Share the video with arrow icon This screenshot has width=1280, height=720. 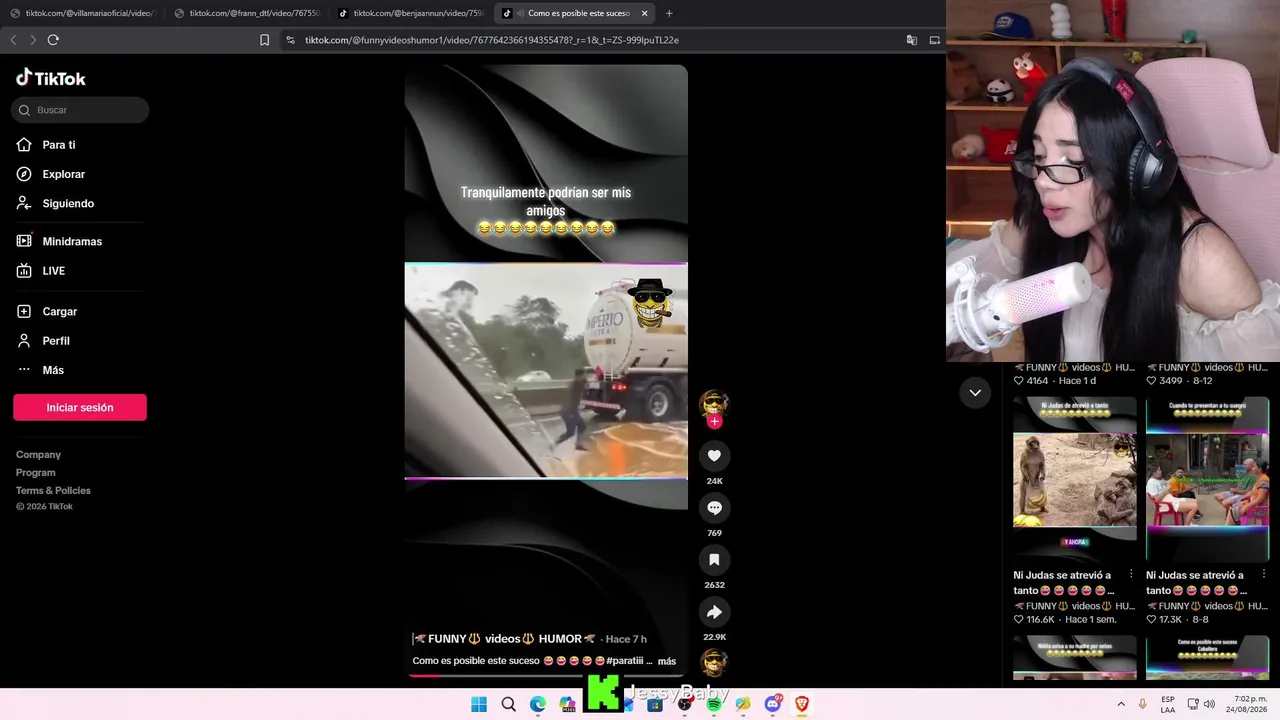[714, 611]
